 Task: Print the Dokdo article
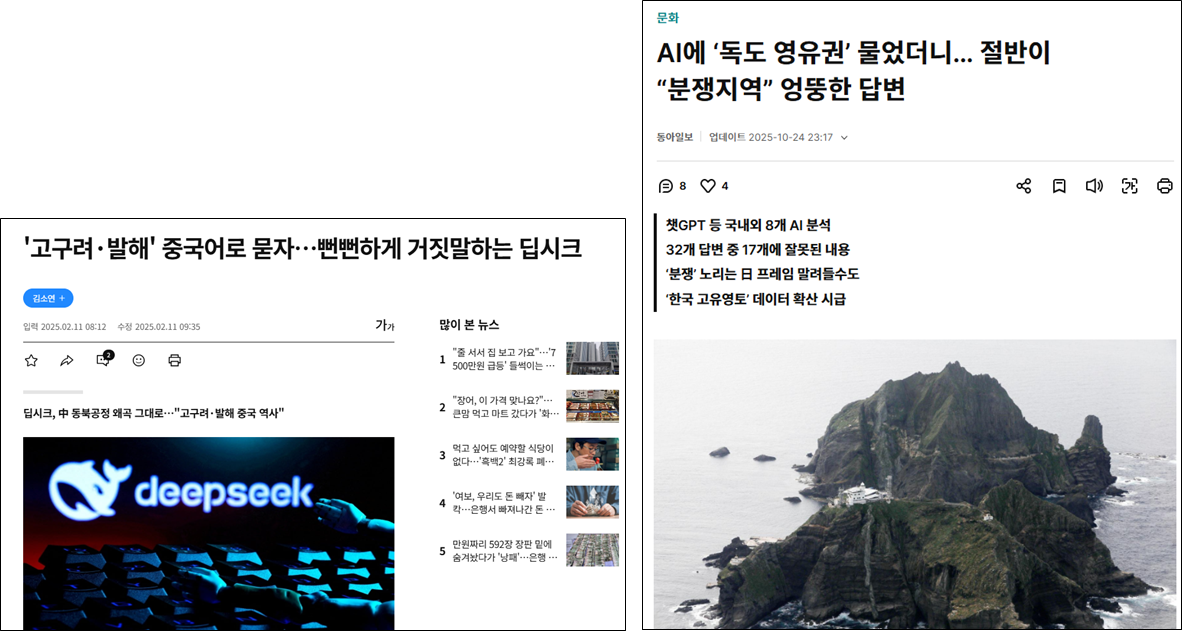[1164, 185]
